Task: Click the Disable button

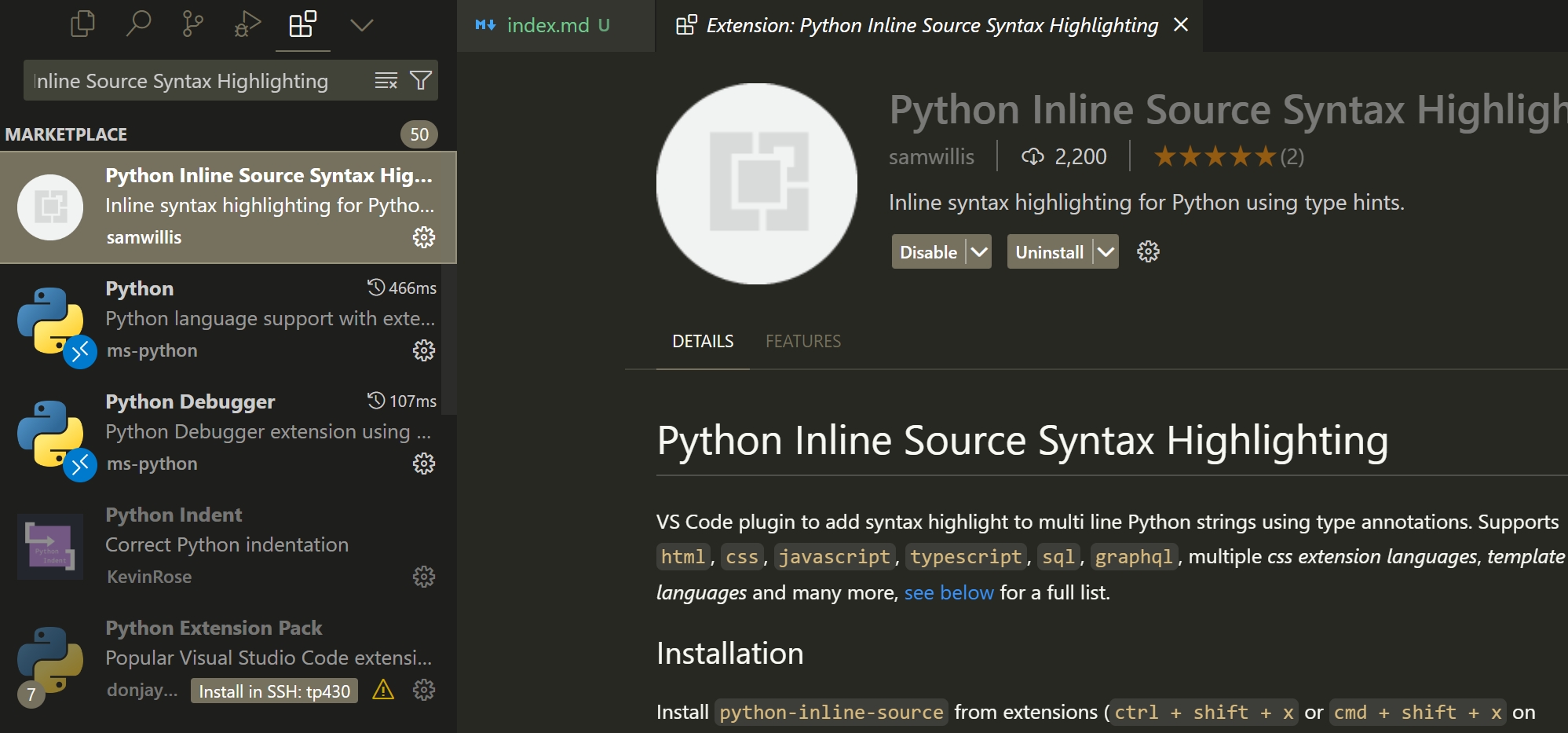Action: [x=928, y=252]
